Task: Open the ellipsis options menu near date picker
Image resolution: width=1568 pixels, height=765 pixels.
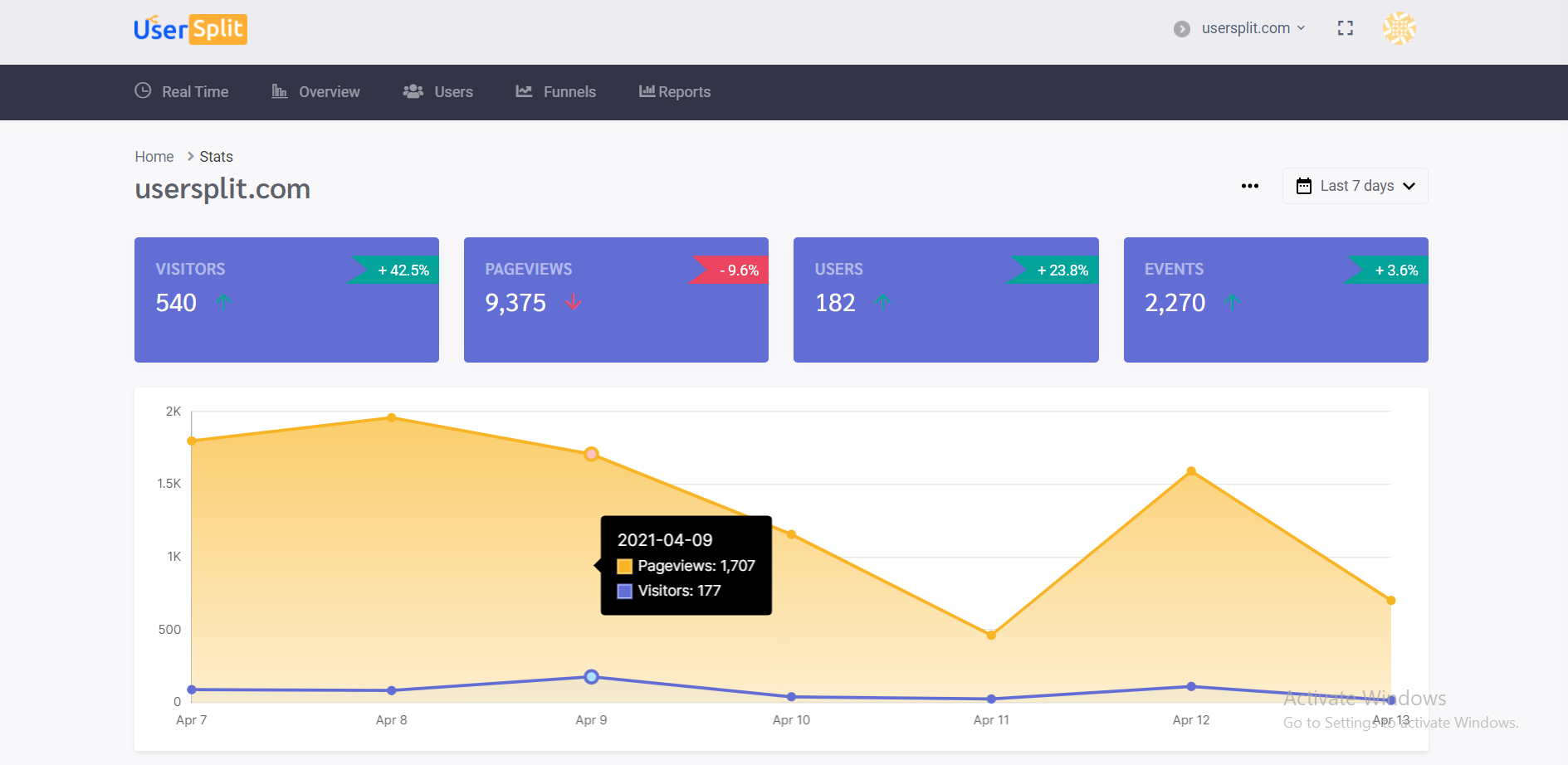Action: coord(1249,186)
